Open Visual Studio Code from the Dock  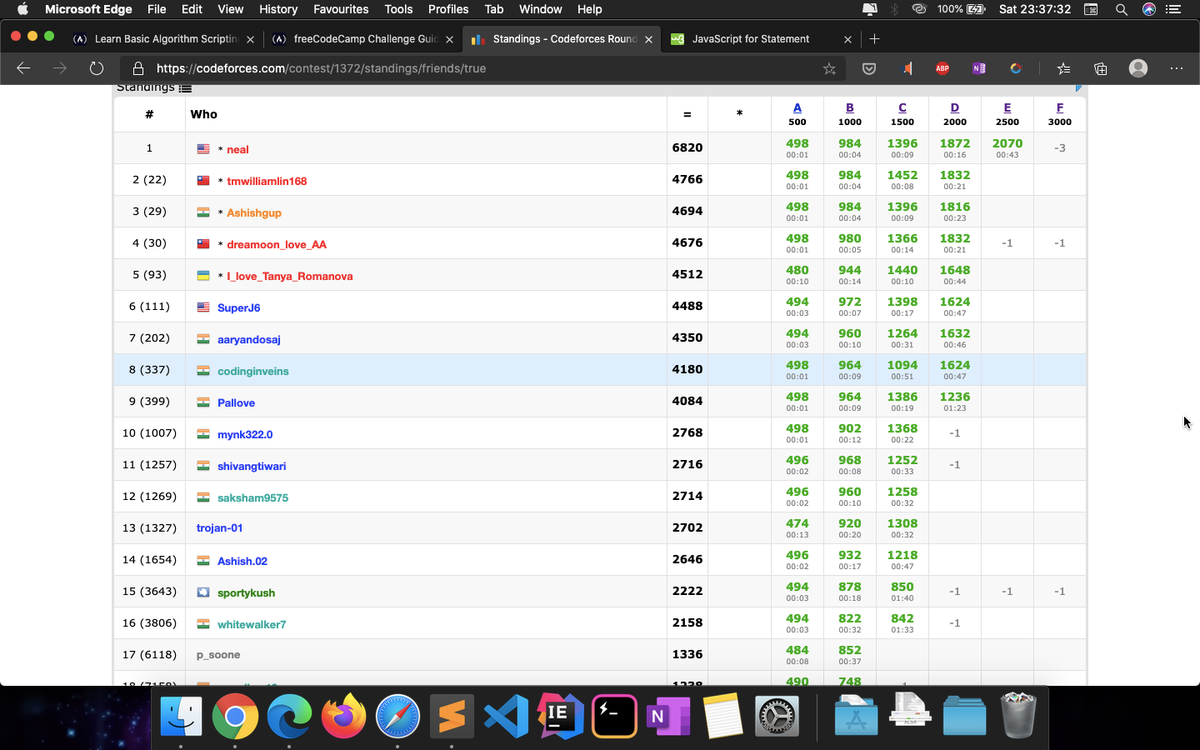[x=506, y=716]
